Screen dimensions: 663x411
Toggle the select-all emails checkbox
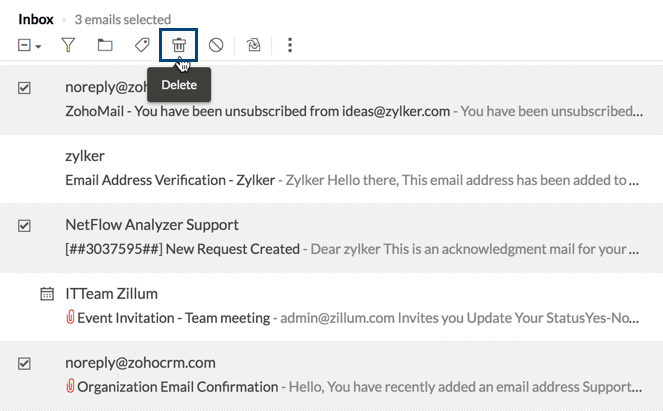[x=24, y=45]
